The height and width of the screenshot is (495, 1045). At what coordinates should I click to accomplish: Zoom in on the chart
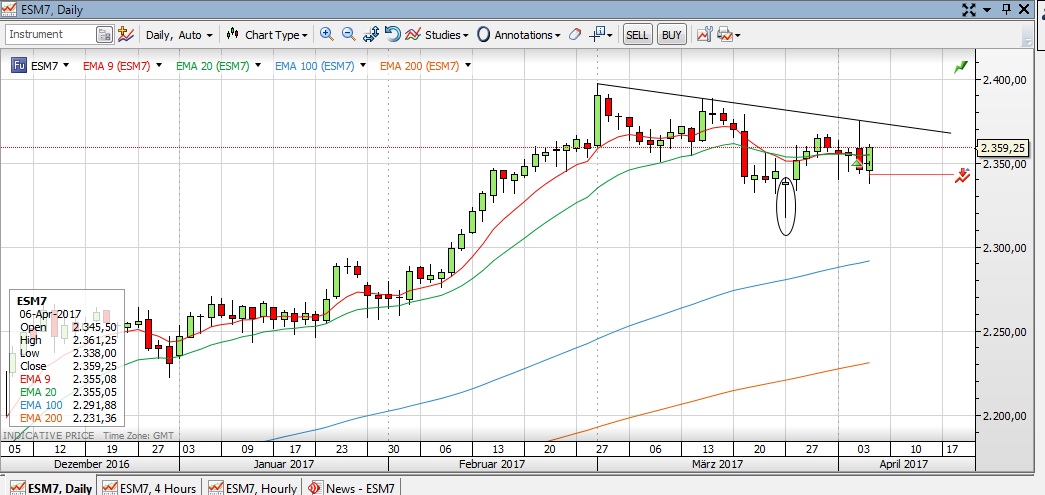click(327, 34)
